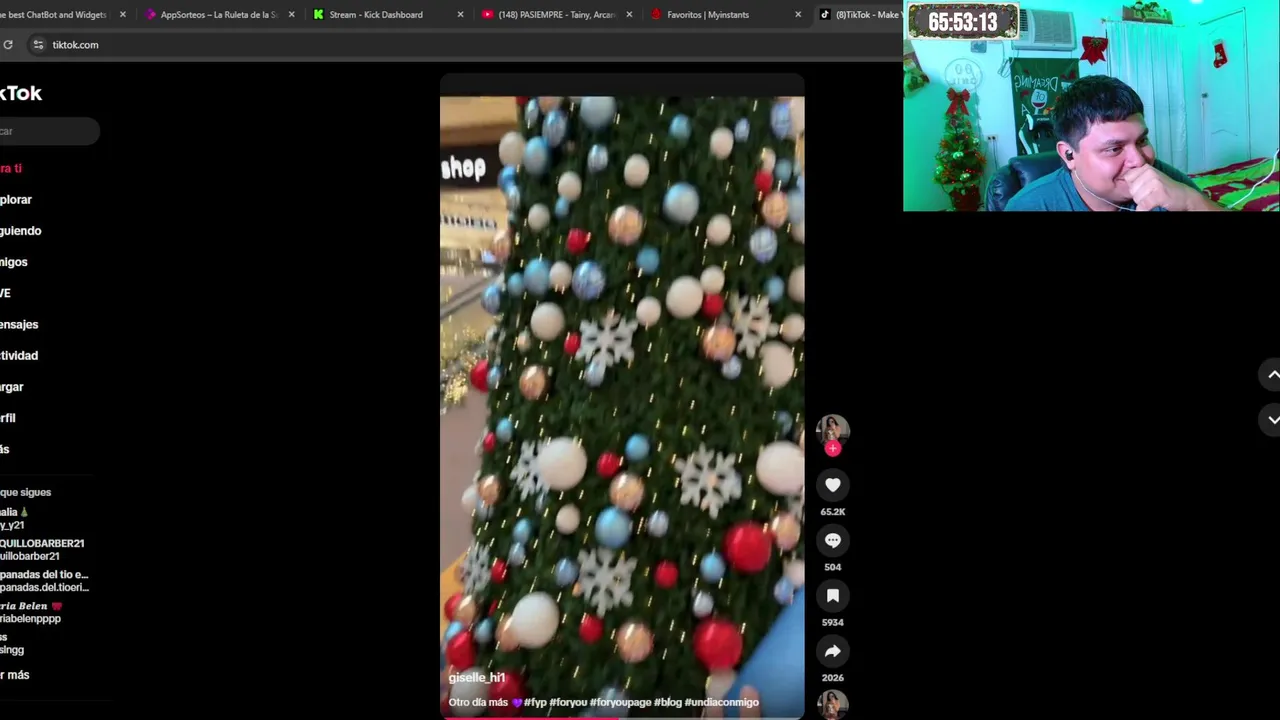Follow creator with the red plus badge
1280x720 pixels.
pos(833,448)
